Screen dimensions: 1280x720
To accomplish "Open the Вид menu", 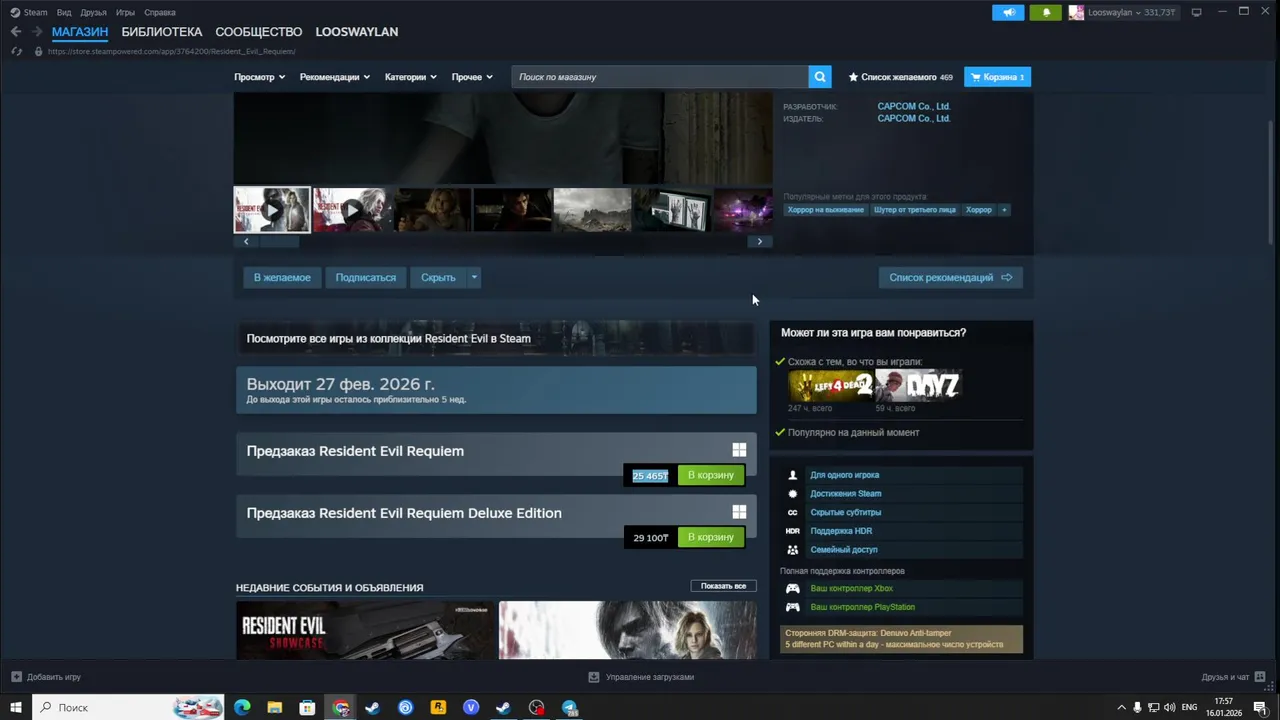I will (x=64, y=13).
